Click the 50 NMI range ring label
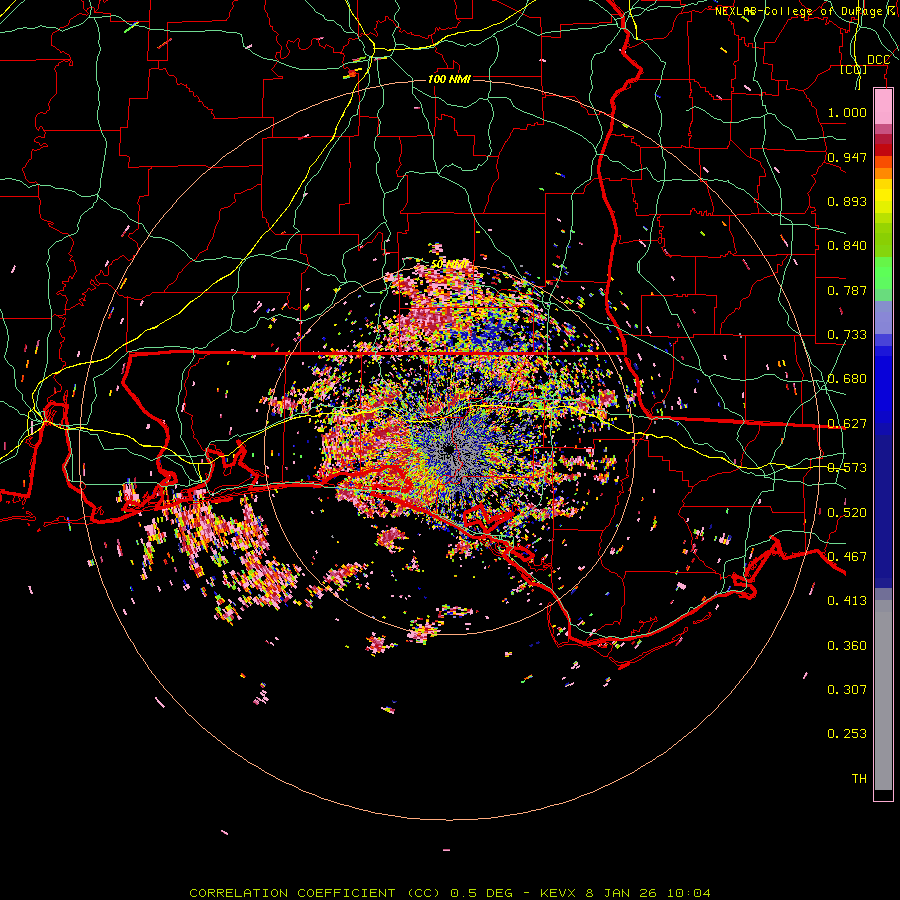900x900 pixels. click(x=449, y=265)
